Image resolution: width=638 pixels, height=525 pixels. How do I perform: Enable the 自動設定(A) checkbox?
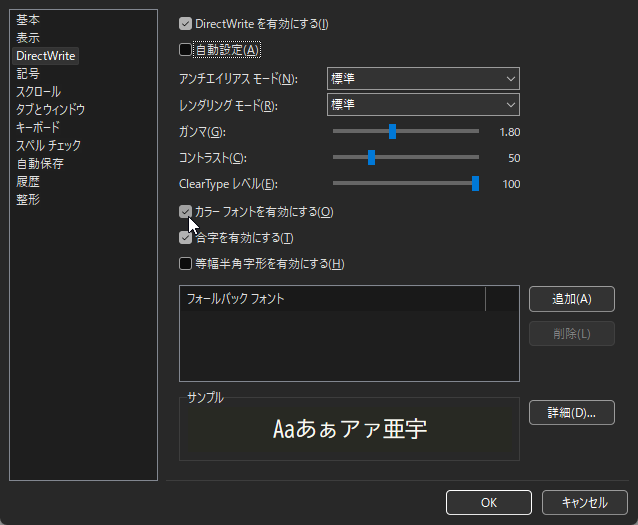pos(185,50)
